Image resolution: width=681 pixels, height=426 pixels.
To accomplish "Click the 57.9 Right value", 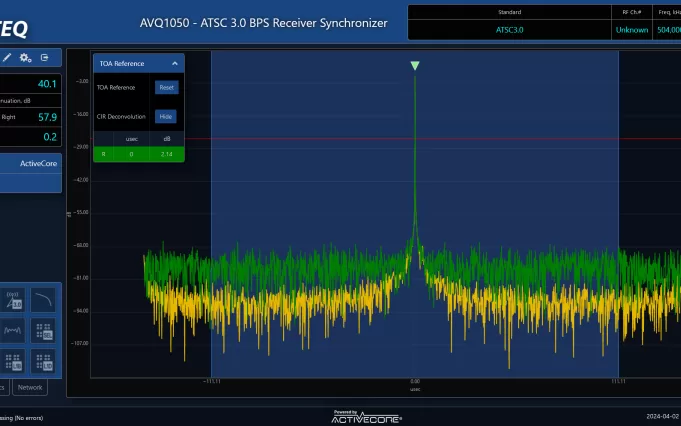I will [x=47, y=117].
